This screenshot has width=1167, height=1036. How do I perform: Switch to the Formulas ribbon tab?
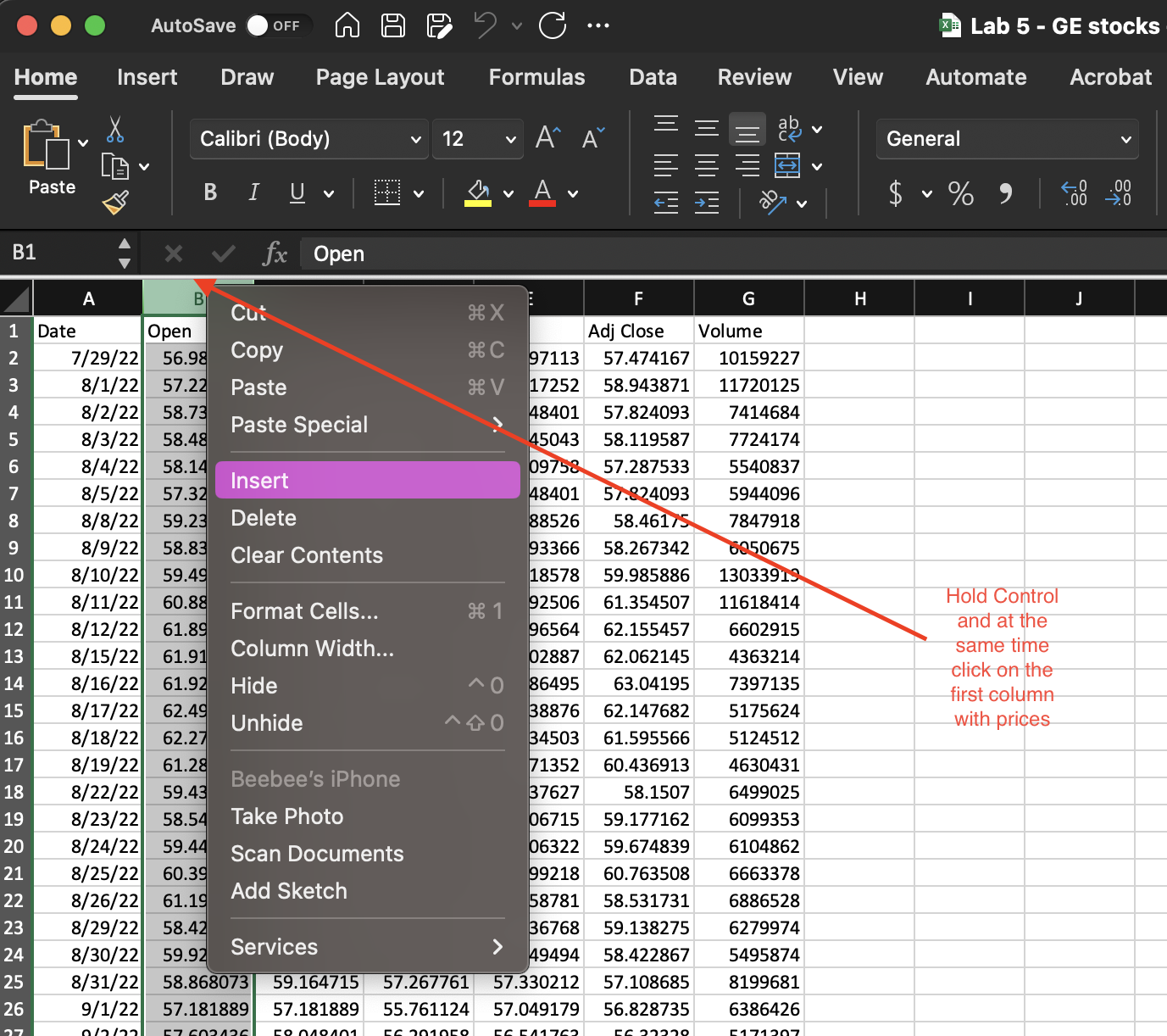pos(536,77)
